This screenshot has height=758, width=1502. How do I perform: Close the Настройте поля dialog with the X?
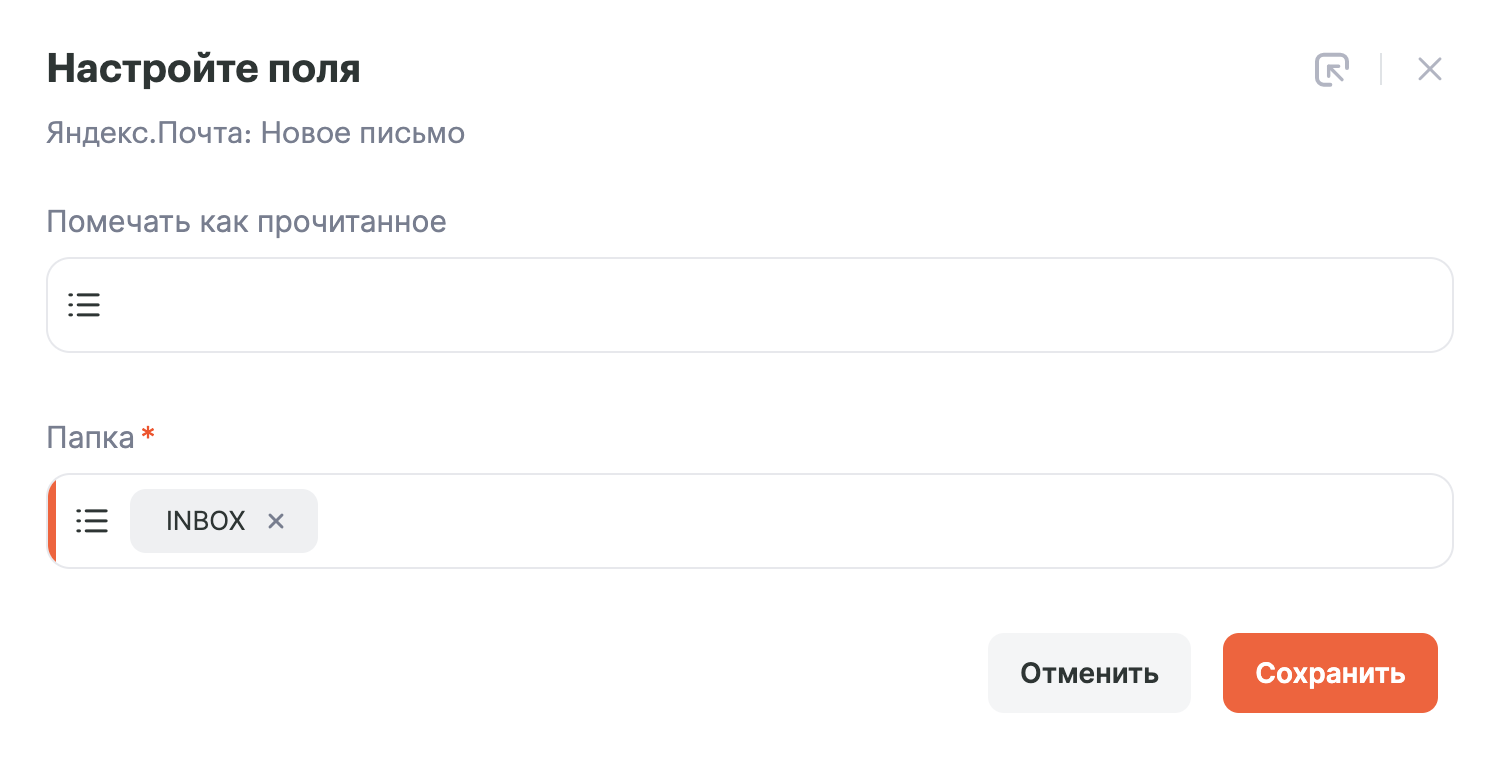(1430, 69)
